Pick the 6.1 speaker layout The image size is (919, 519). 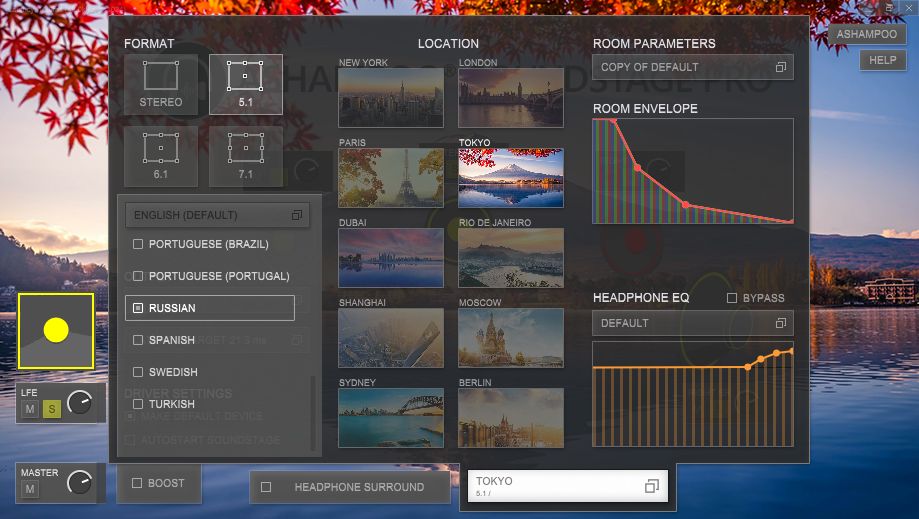click(x=161, y=156)
